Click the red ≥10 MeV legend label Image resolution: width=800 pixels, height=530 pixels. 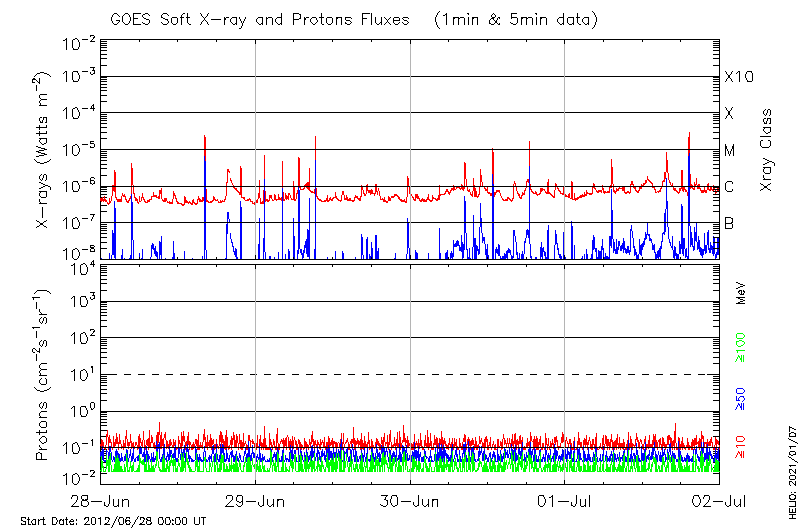(742, 448)
